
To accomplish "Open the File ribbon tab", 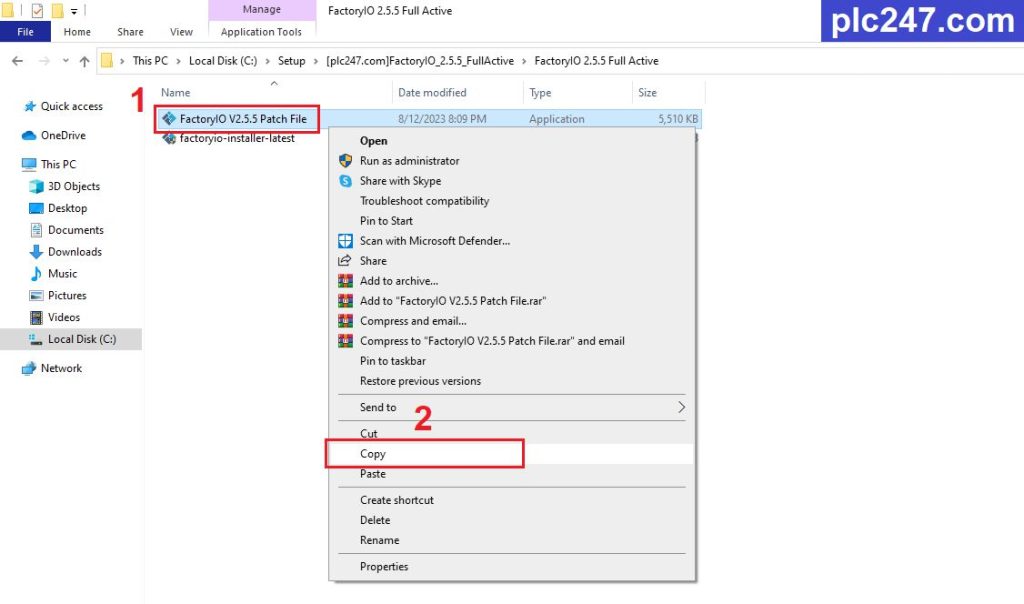I will point(25,31).
